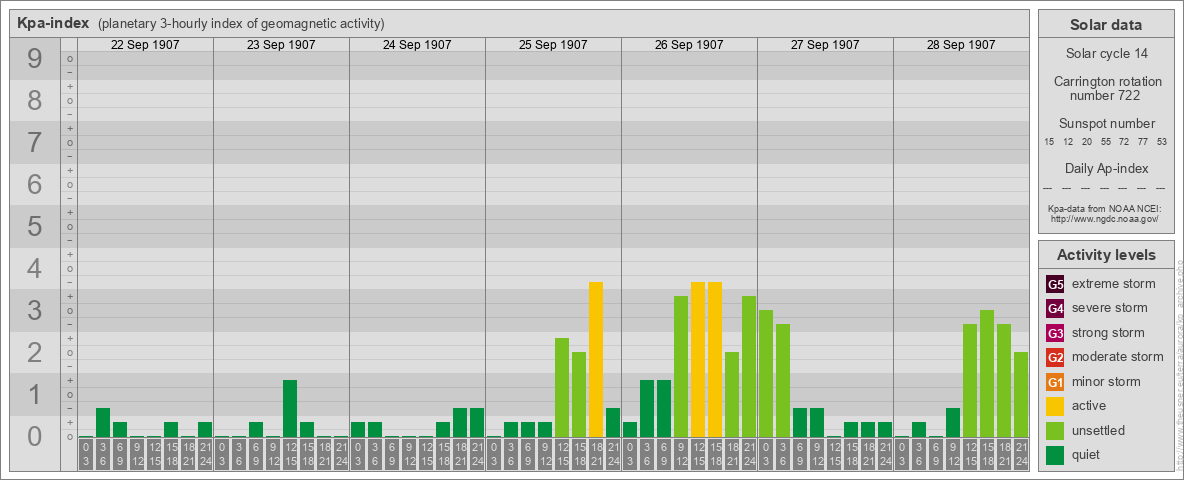The image size is (1184, 480).
Task: Click the sunspot value 12
Action: pyautogui.click(x=1068, y=142)
